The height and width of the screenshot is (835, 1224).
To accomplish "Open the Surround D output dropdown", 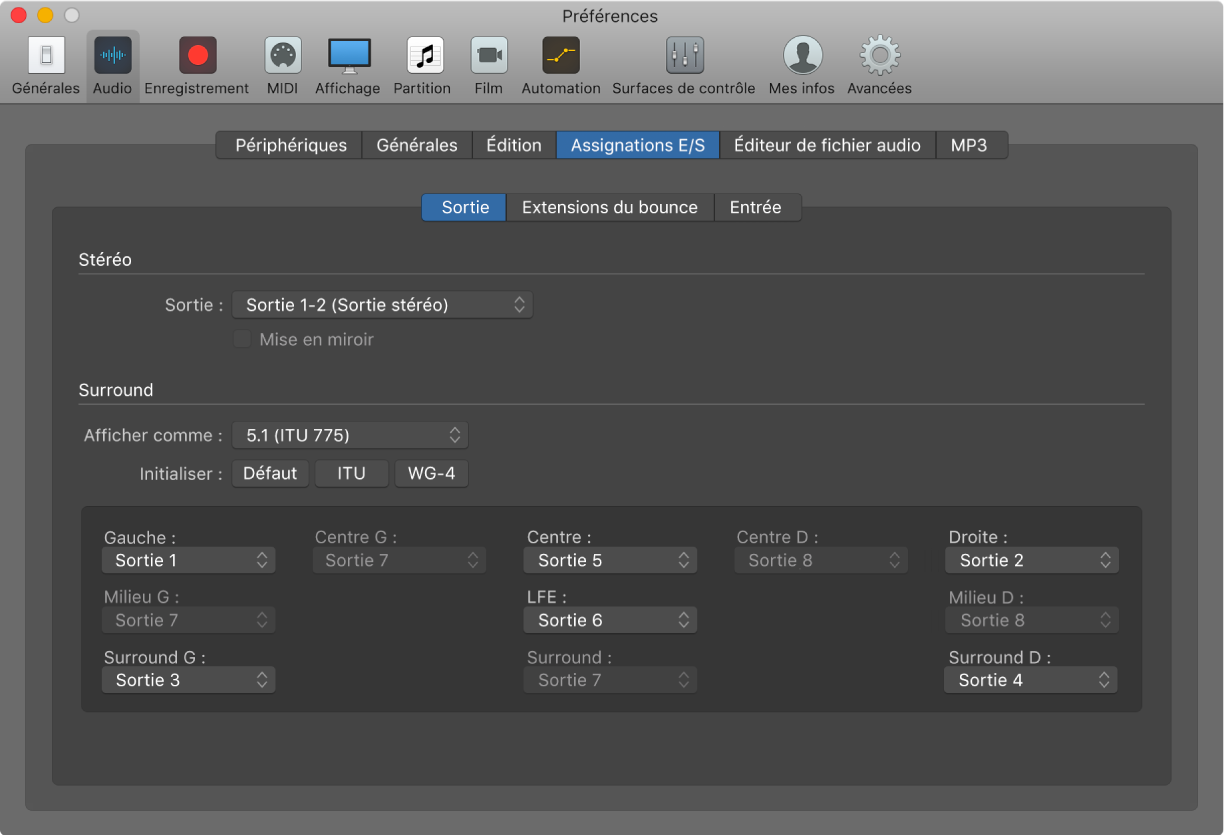I will [1031, 680].
